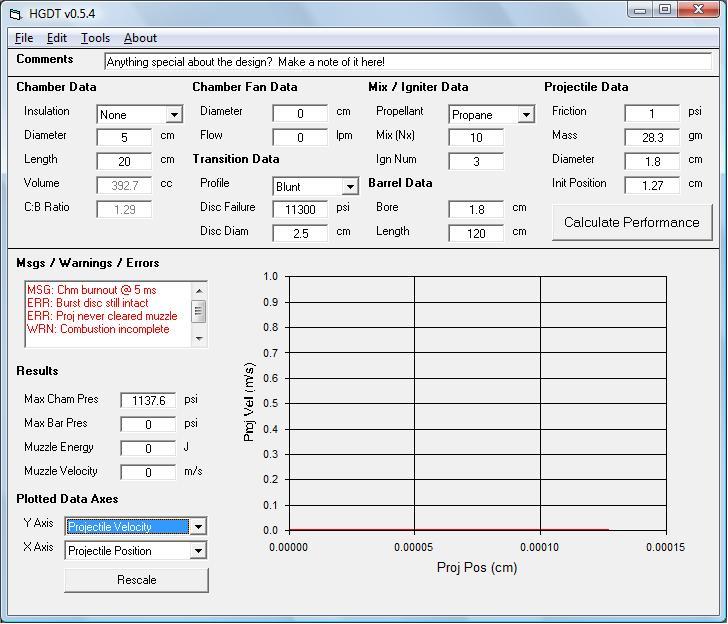
Task: Open the About menu
Action: pos(140,38)
